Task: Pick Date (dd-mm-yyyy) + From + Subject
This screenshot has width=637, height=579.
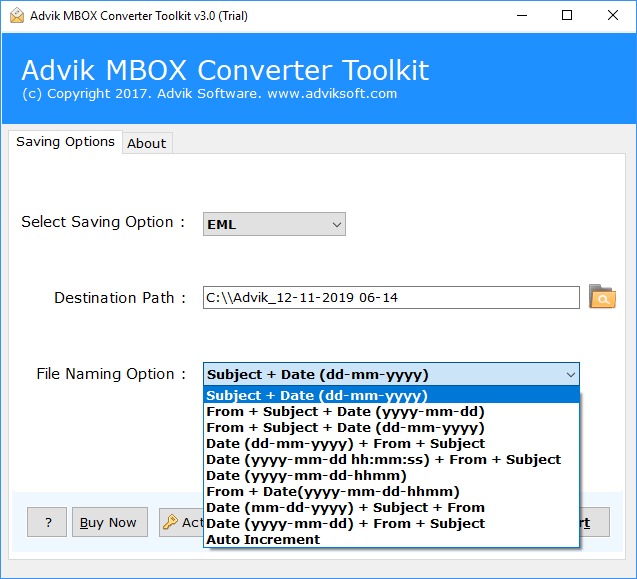Action: pyautogui.click(x=391, y=443)
